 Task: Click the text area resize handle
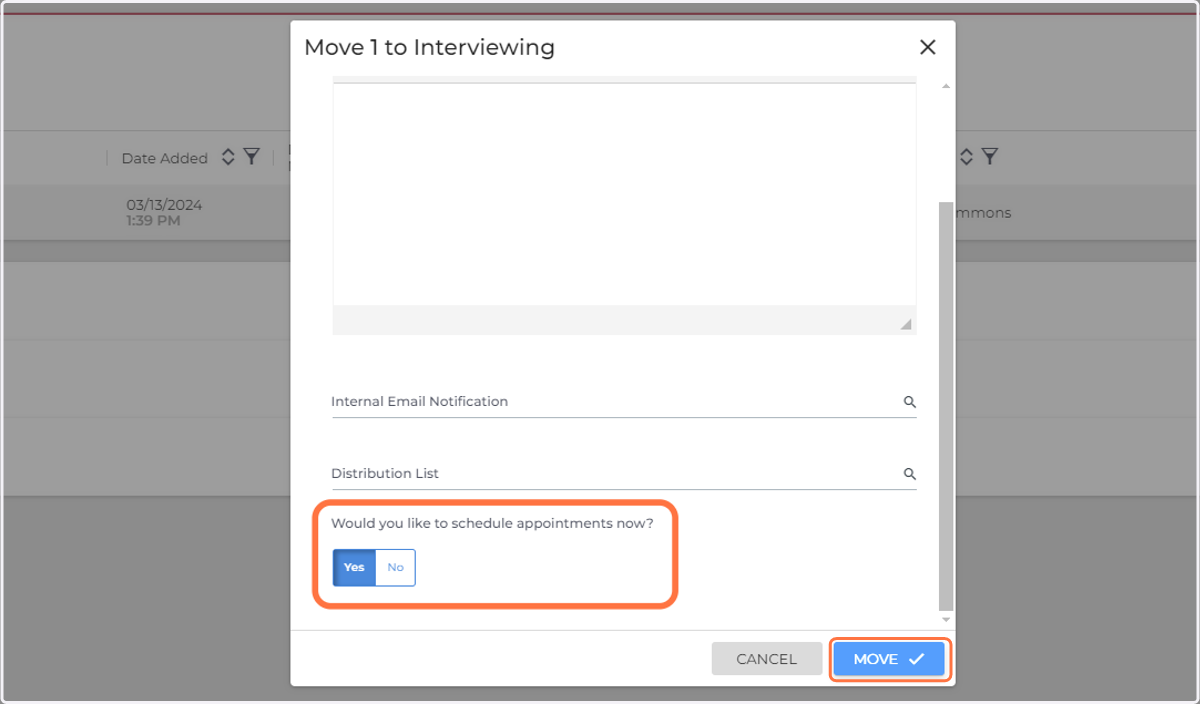(x=905, y=323)
